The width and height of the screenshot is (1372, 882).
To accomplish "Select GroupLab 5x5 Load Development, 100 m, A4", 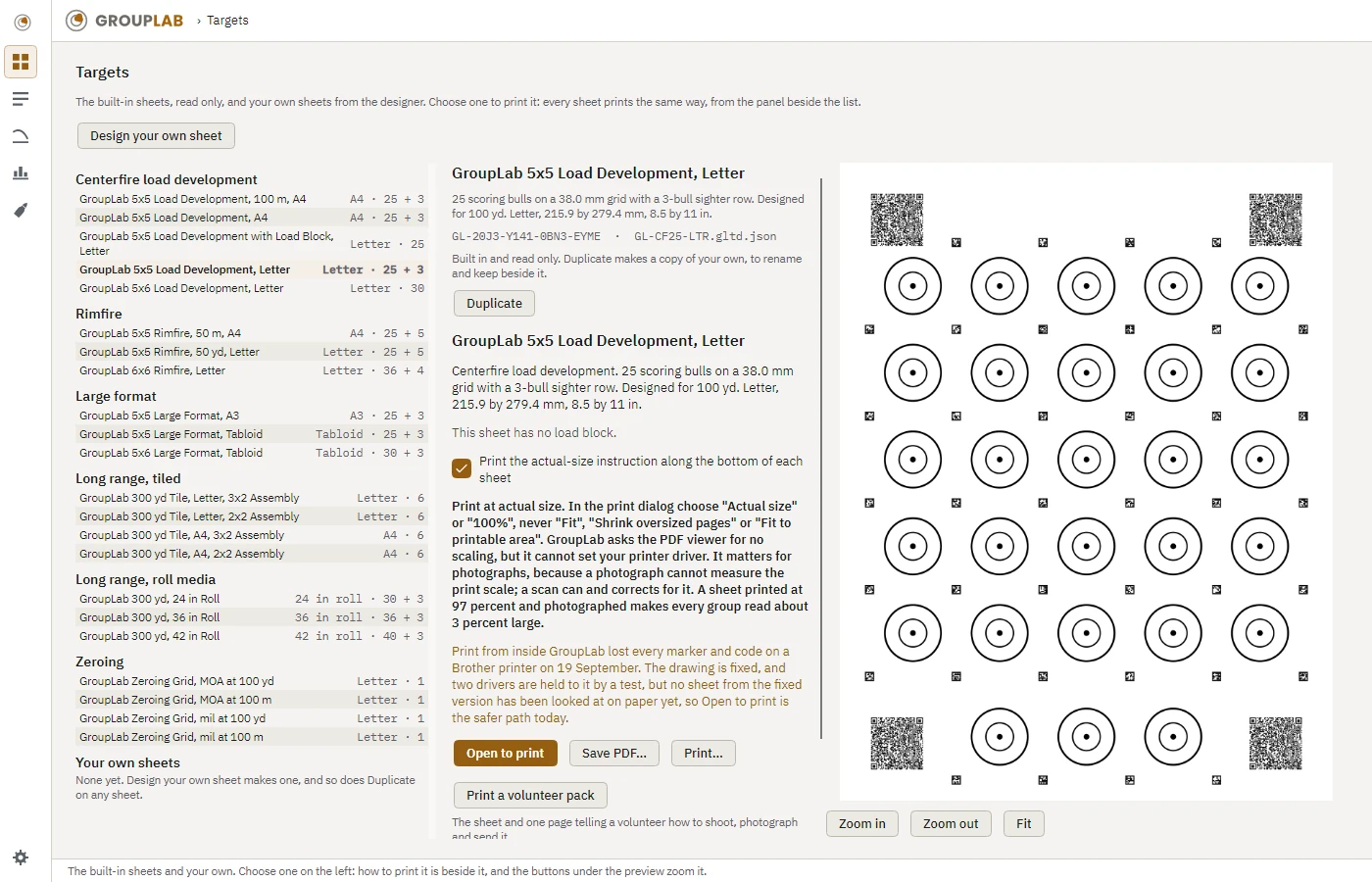I will coord(252,199).
